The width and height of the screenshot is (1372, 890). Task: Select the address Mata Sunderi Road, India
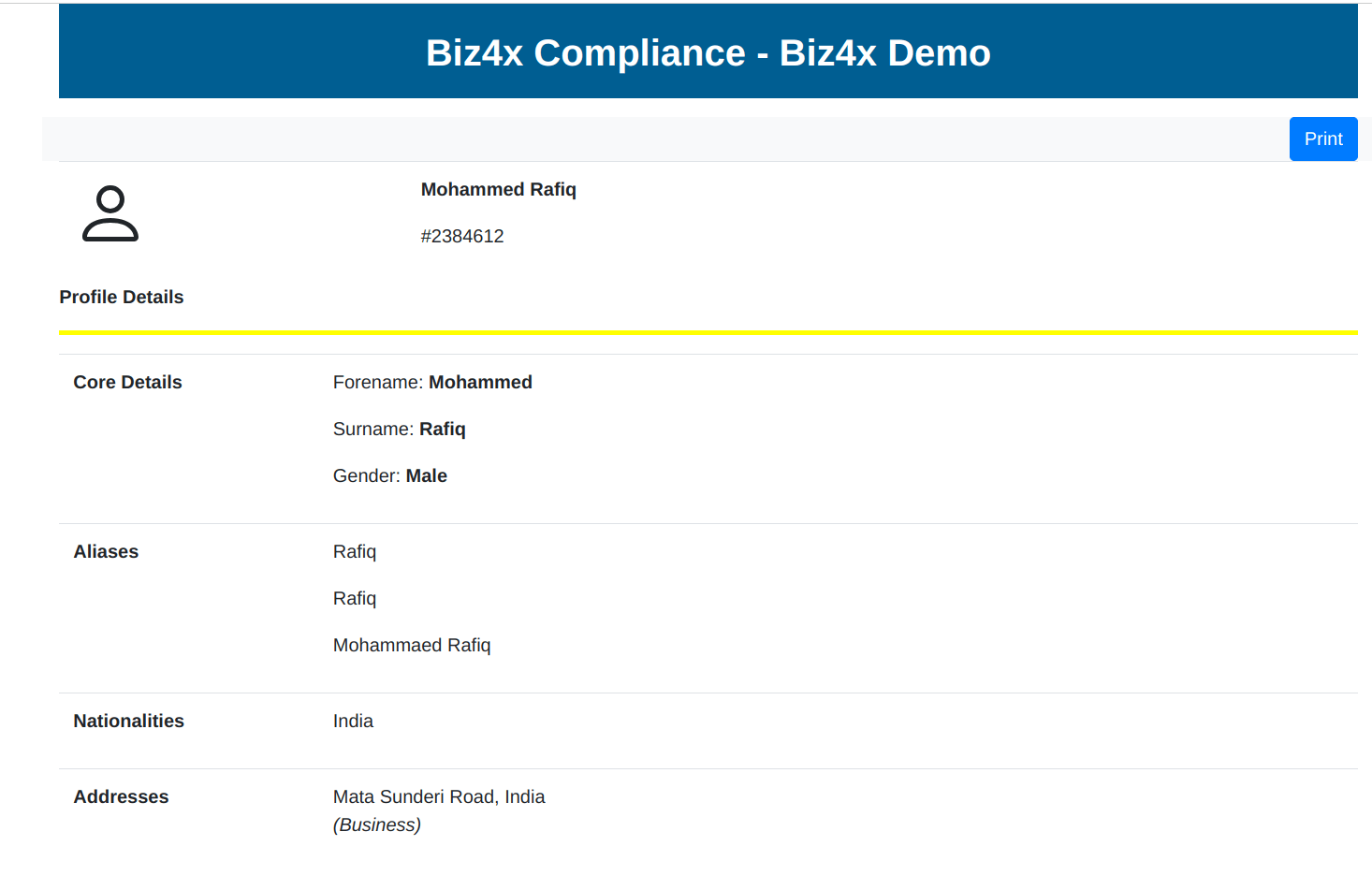click(439, 796)
